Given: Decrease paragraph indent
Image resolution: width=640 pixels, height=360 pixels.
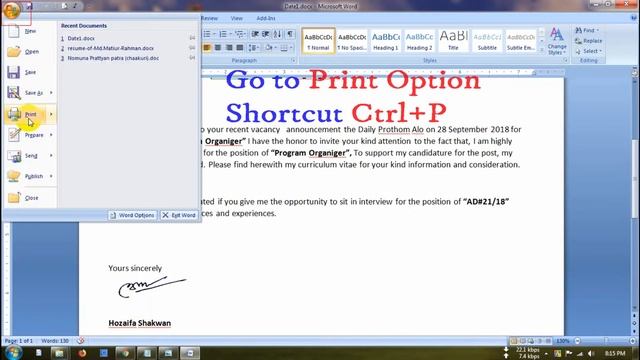Looking at the screenshot, I should (255, 34).
